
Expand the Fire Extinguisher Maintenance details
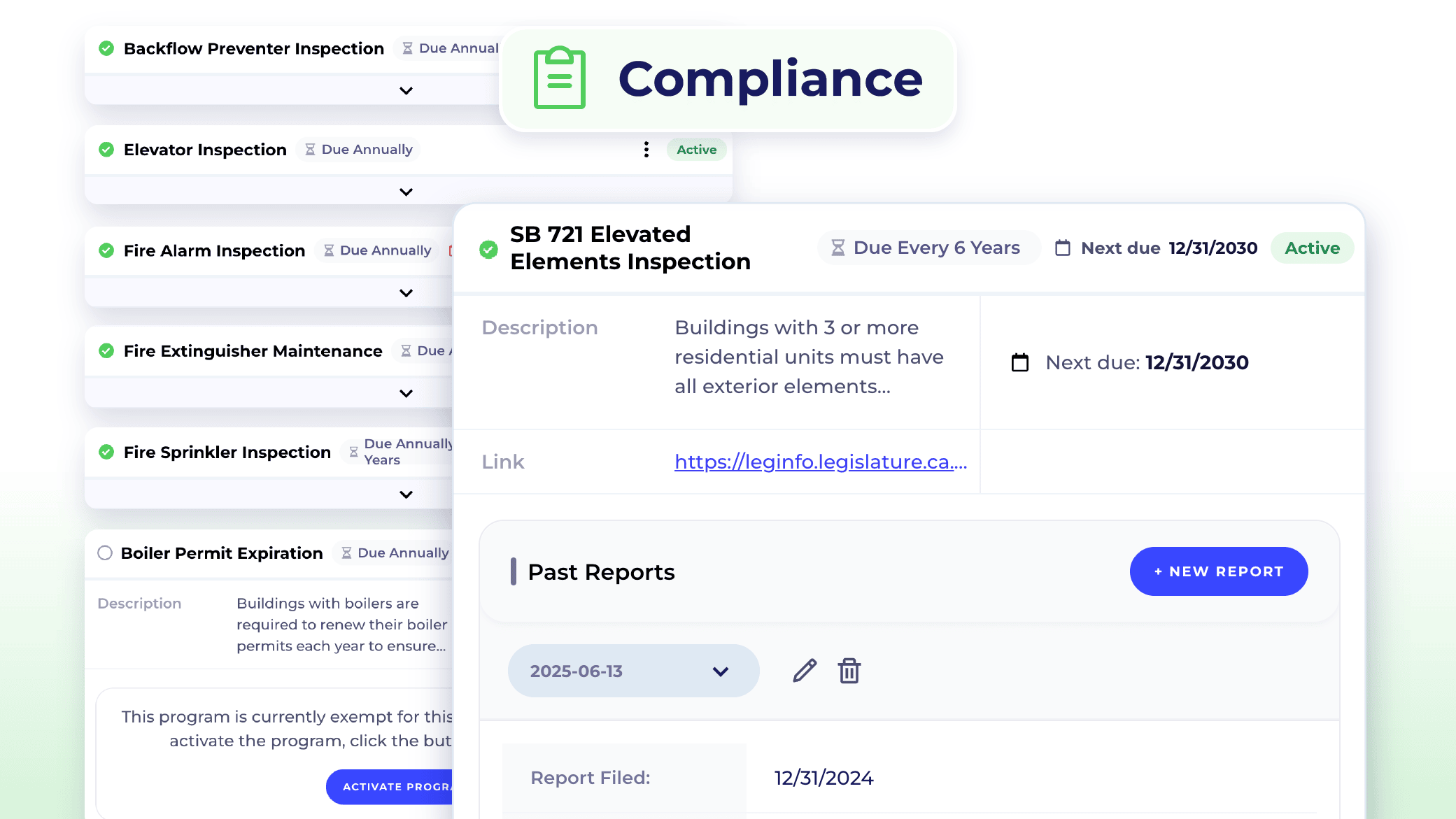pos(405,392)
